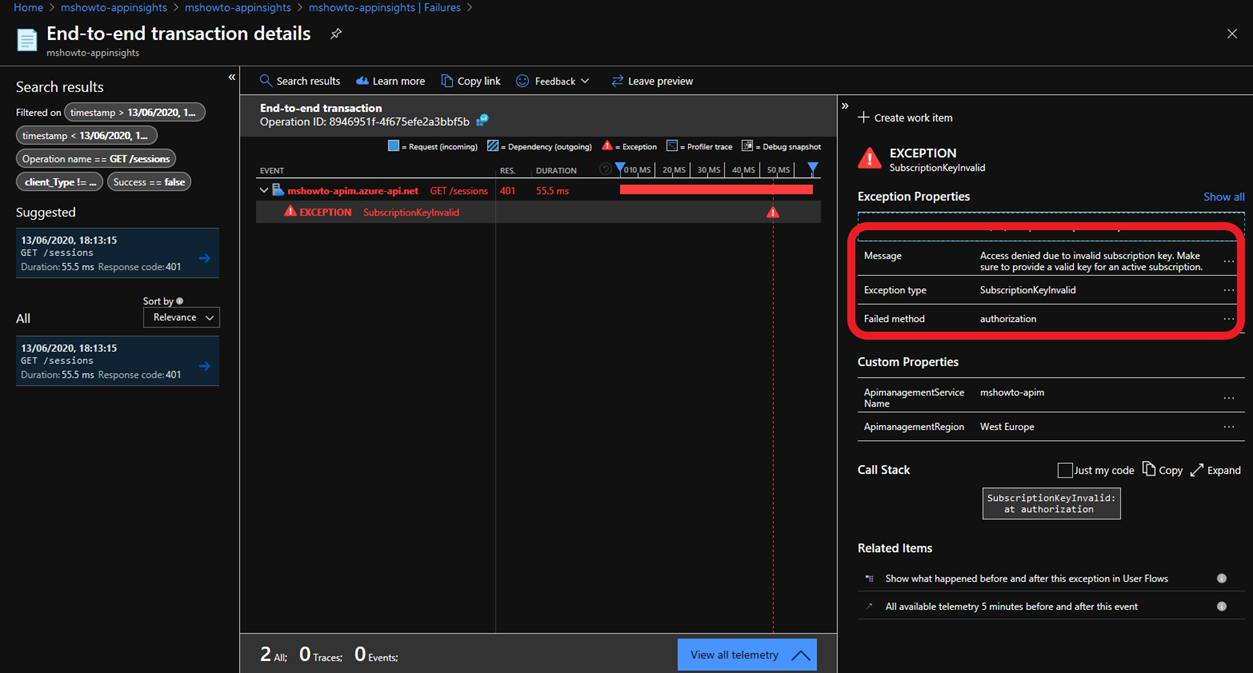This screenshot has height=673, width=1253.
Task: Click the DURATION column header
Action: [x=556, y=171]
